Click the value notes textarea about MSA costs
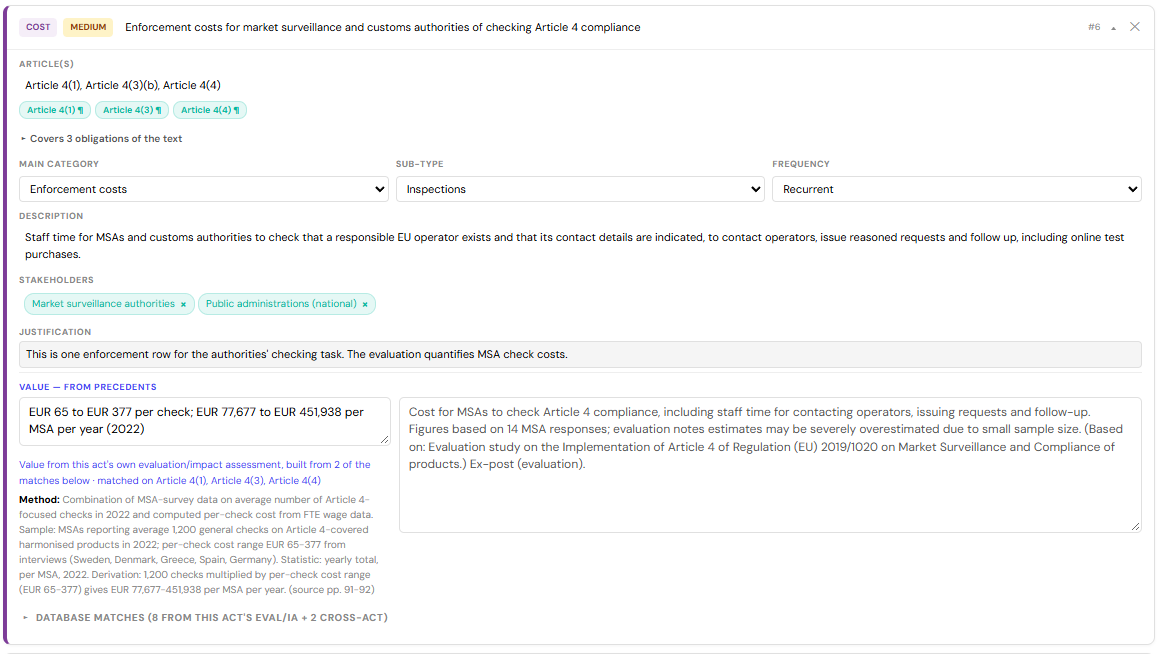This screenshot has width=1164, height=654. click(x=770, y=465)
